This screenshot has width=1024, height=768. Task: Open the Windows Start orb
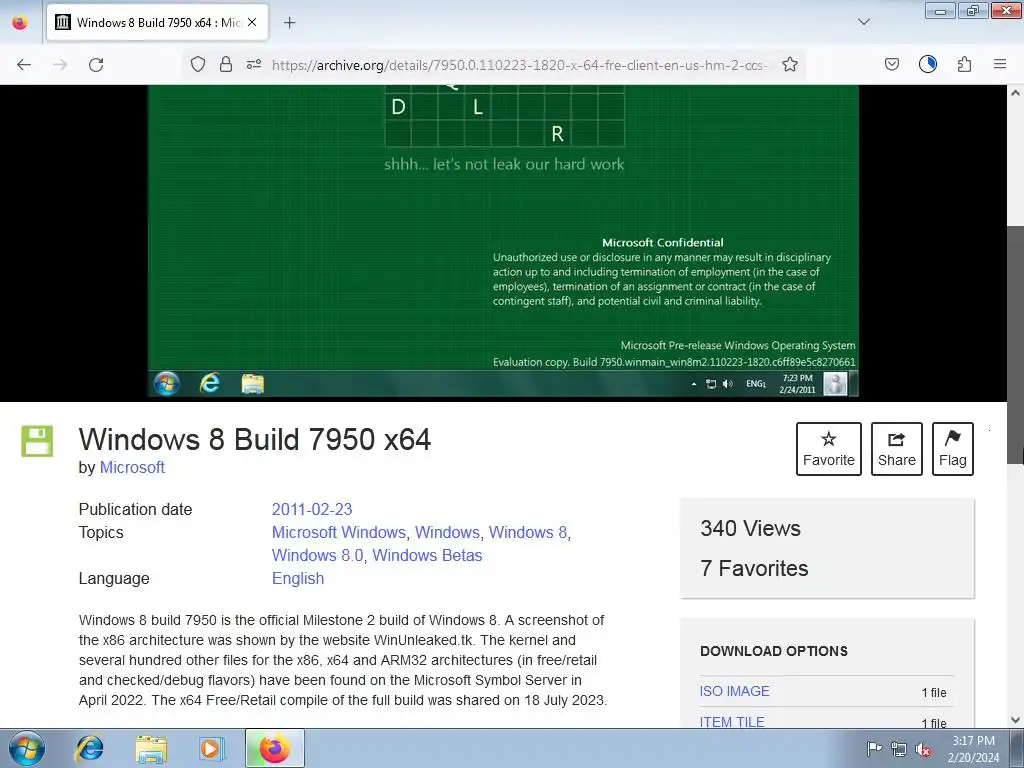(x=27, y=748)
